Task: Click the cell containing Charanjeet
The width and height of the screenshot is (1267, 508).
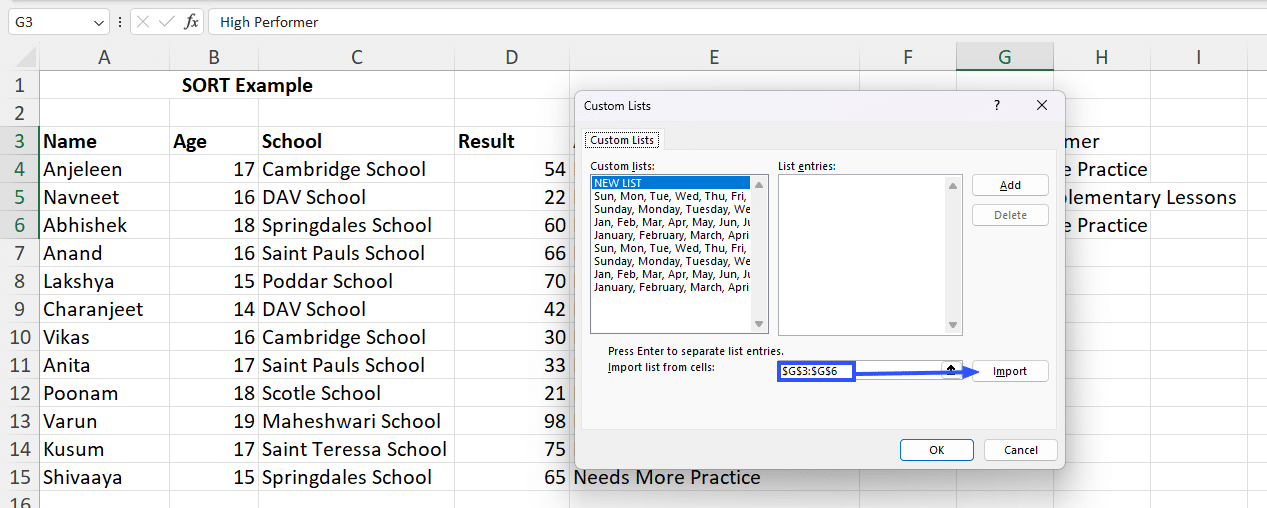Action: (x=104, y=309)
